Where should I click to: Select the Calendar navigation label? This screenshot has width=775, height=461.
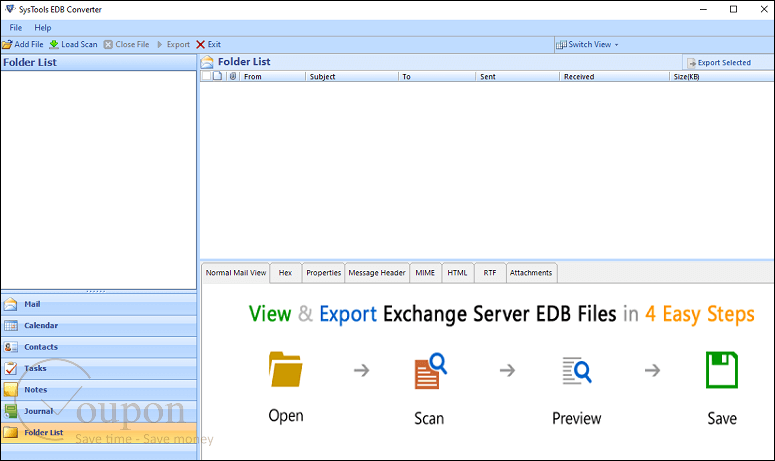pyautogui.click(x=41, y=326)
